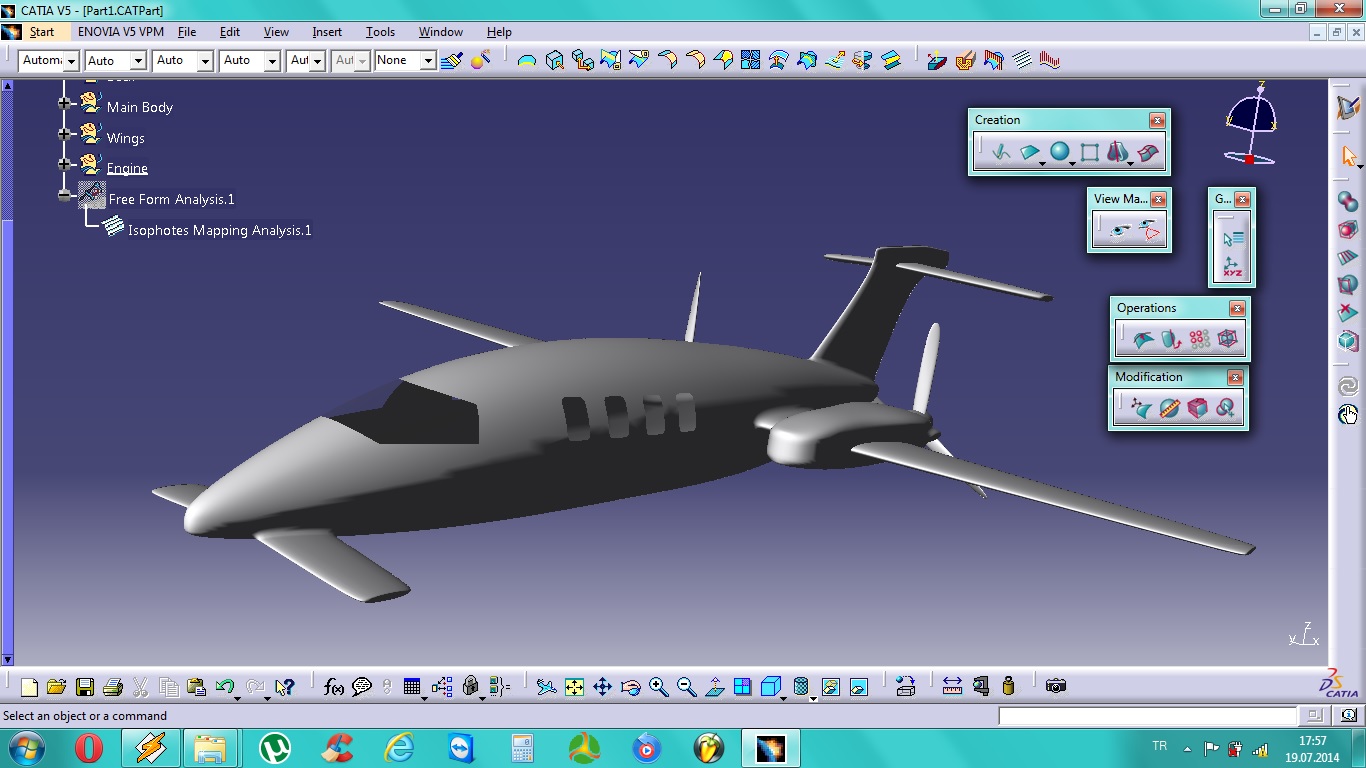Select the Engine item in tree
The height and width of the screenshot is (768, 1366).
pos(127,168)
